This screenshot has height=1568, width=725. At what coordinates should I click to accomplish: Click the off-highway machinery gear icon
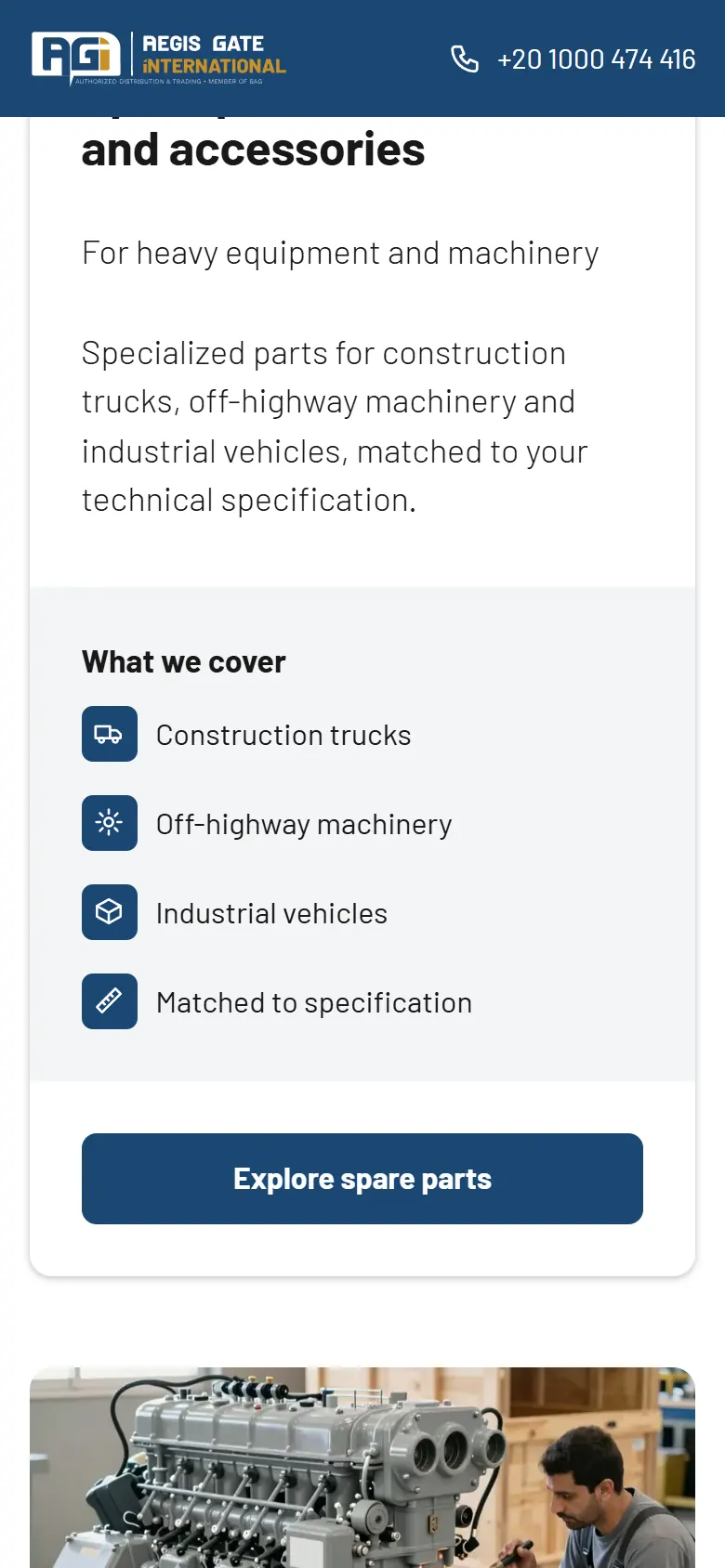tap(110, 823)
